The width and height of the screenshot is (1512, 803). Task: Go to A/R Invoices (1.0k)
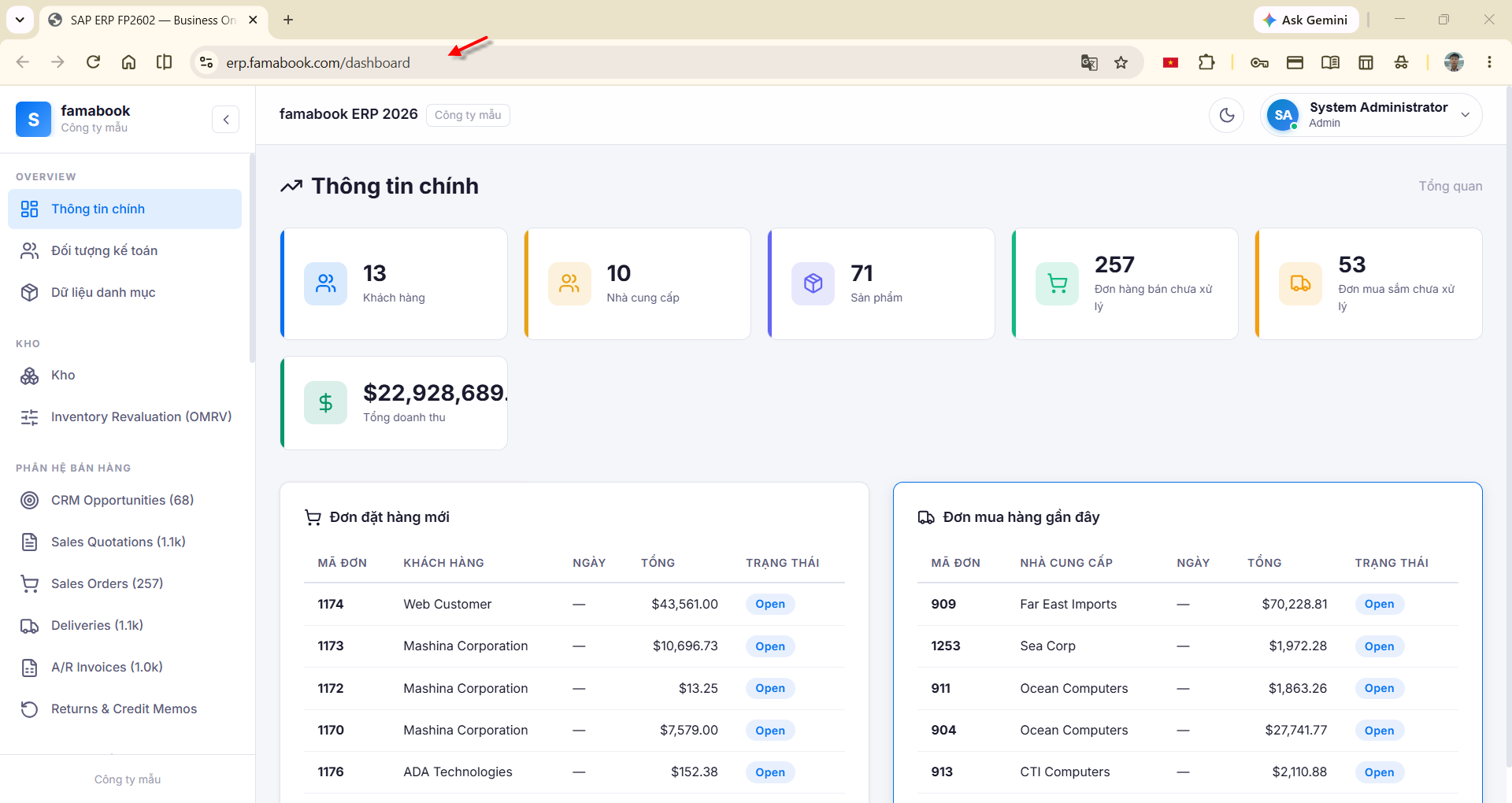click(124, 667)
